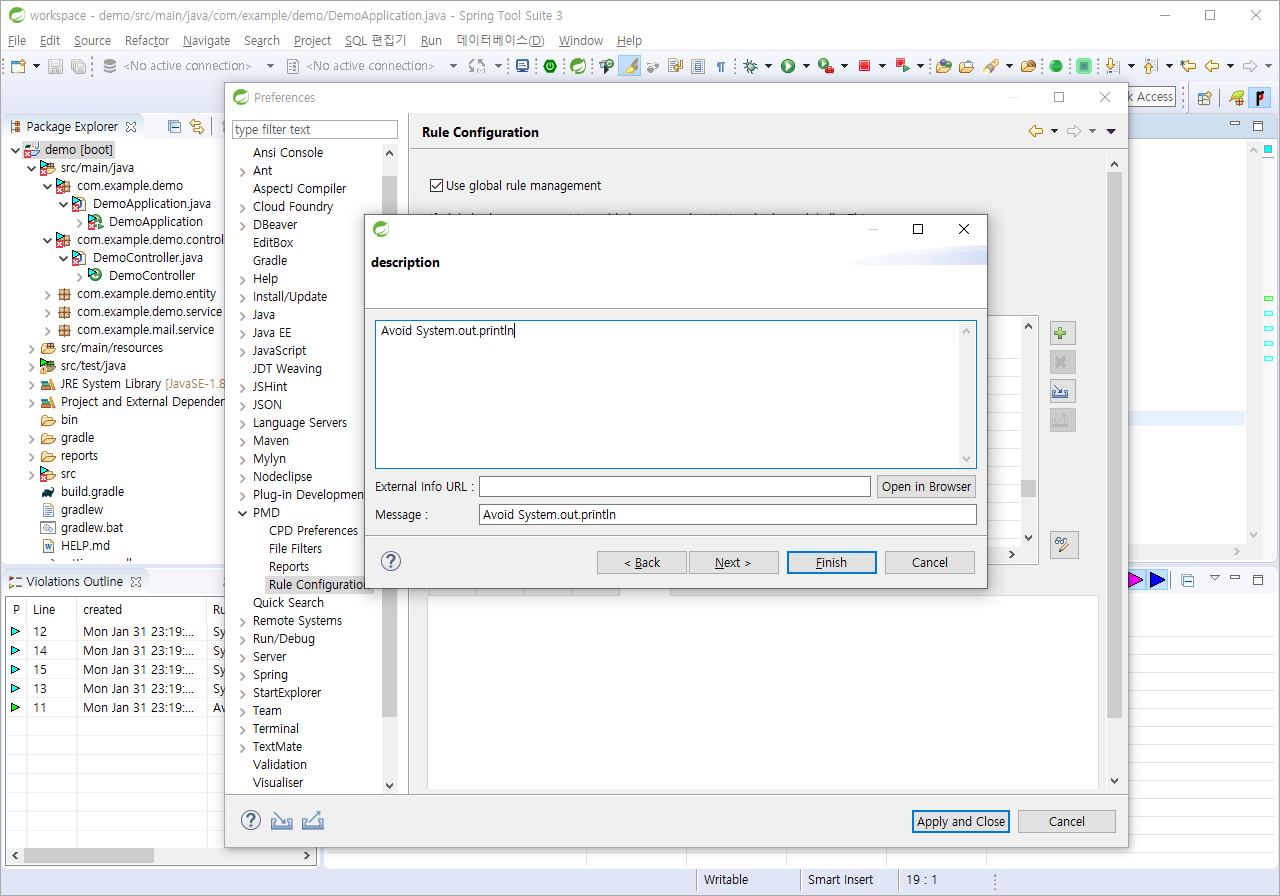Select Rule Configuration under PMD
The width and height of the screenshot is (1280, 896).
[318, 584]
